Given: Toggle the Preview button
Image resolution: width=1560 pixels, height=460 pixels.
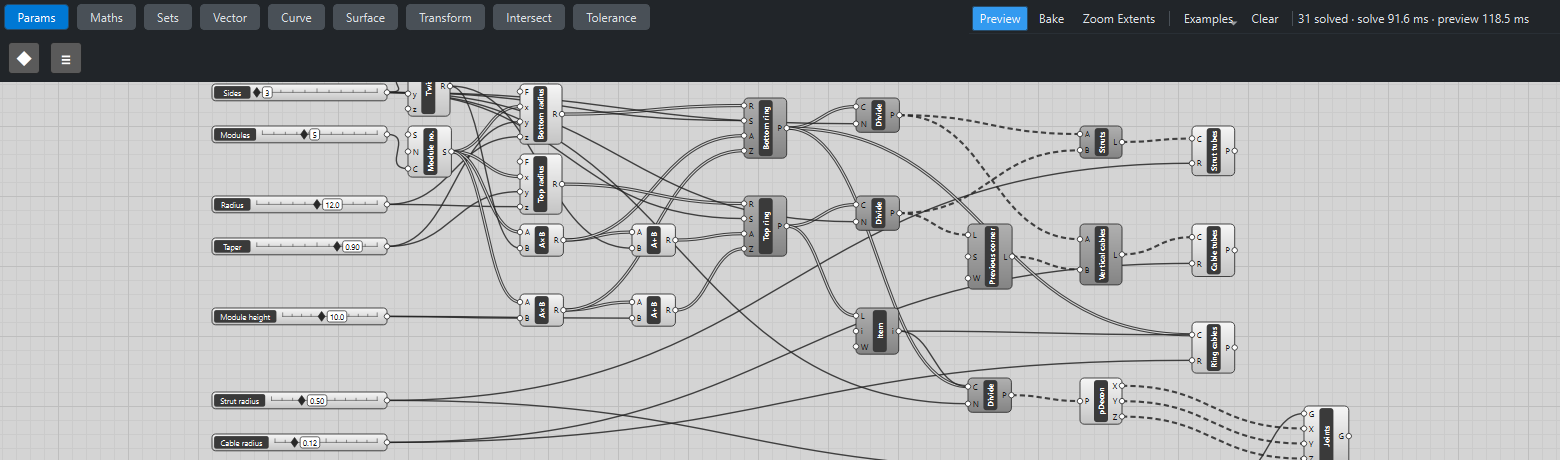Looking at the screenshot, I should pos(1000,19).
